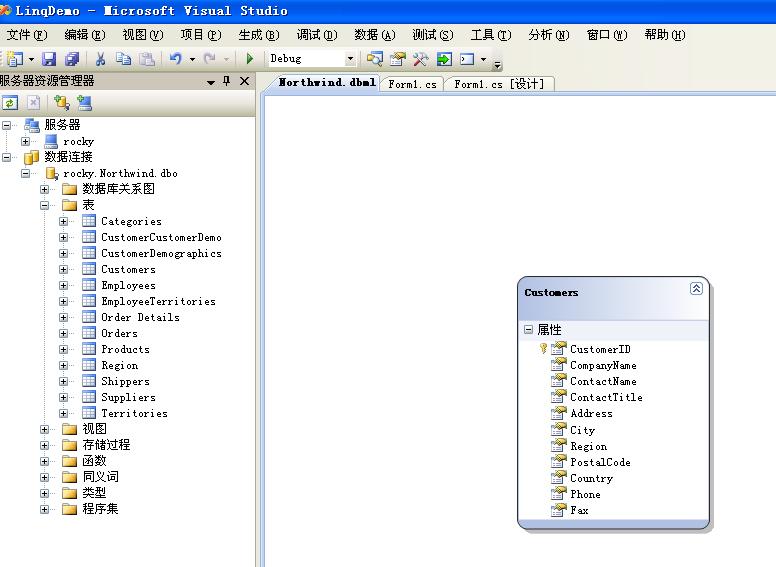Collapse the Customers entity box with the chevron

(696, 288)
